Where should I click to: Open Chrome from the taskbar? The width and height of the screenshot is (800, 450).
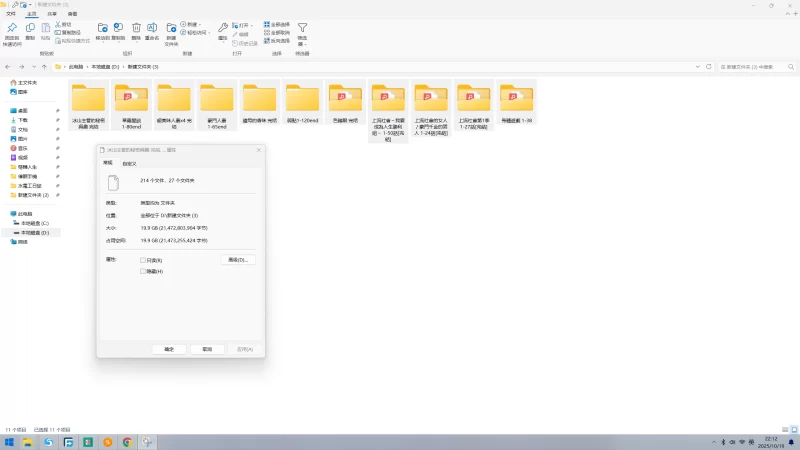point(127,442)
